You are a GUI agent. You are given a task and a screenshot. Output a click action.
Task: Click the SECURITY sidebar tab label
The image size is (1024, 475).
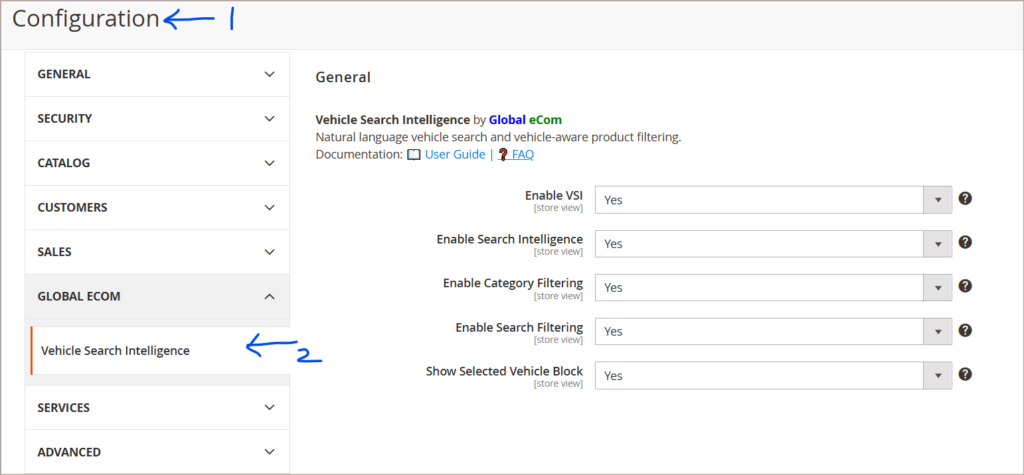65,118
